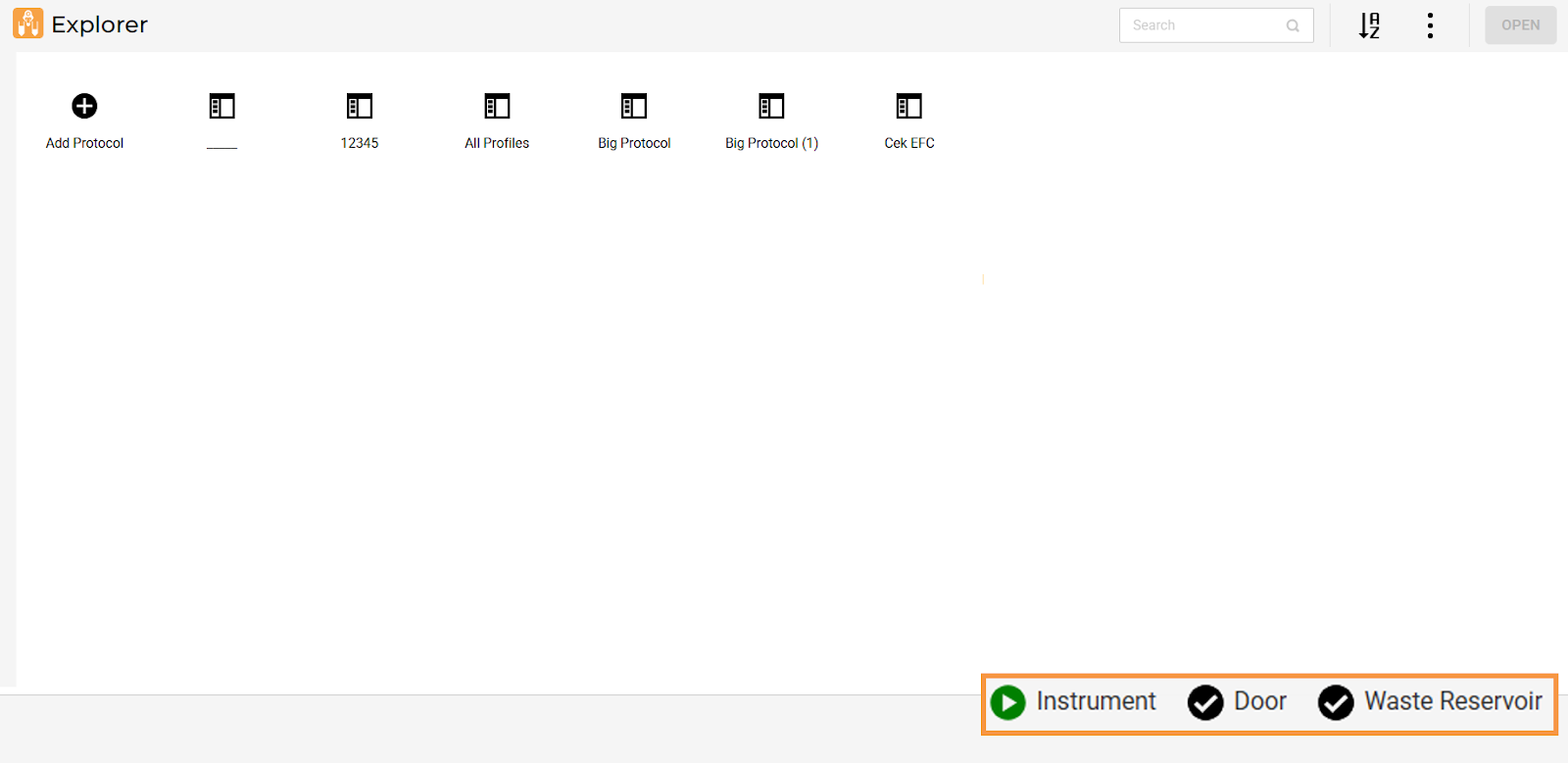Click the Instrument status label
Screen dimensions: 1568x763
pos(1096,701)
